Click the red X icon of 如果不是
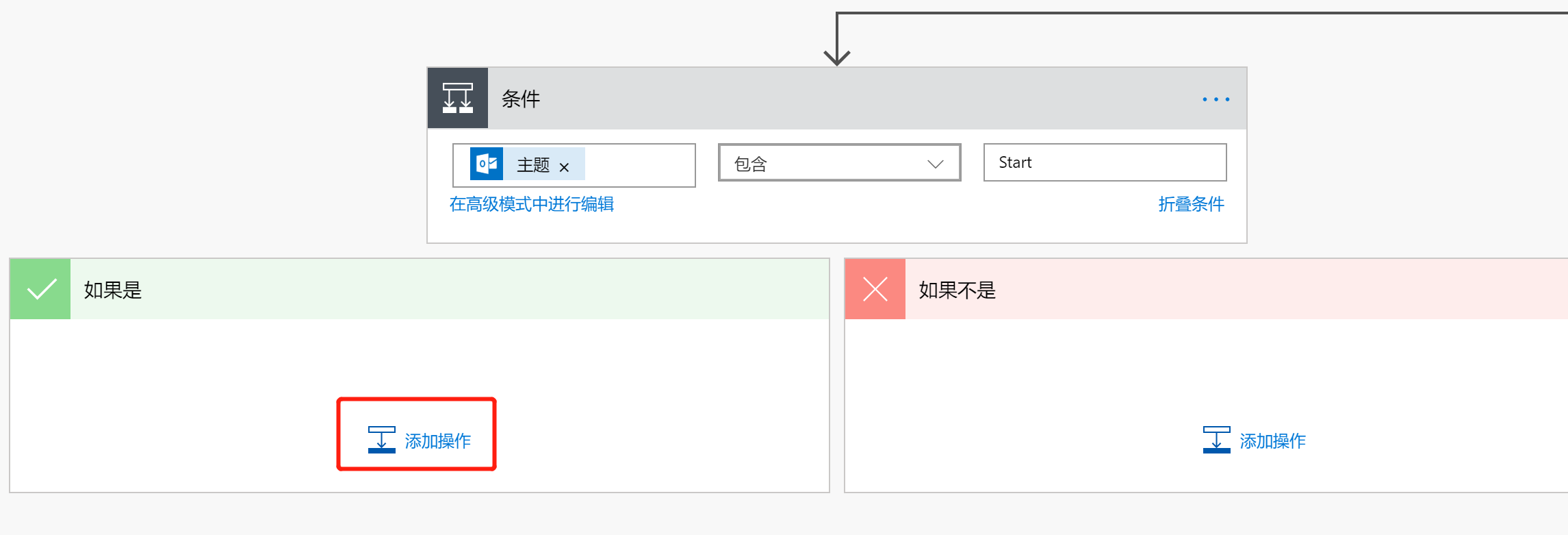The image size is (1568, 535). pos(875,289)
